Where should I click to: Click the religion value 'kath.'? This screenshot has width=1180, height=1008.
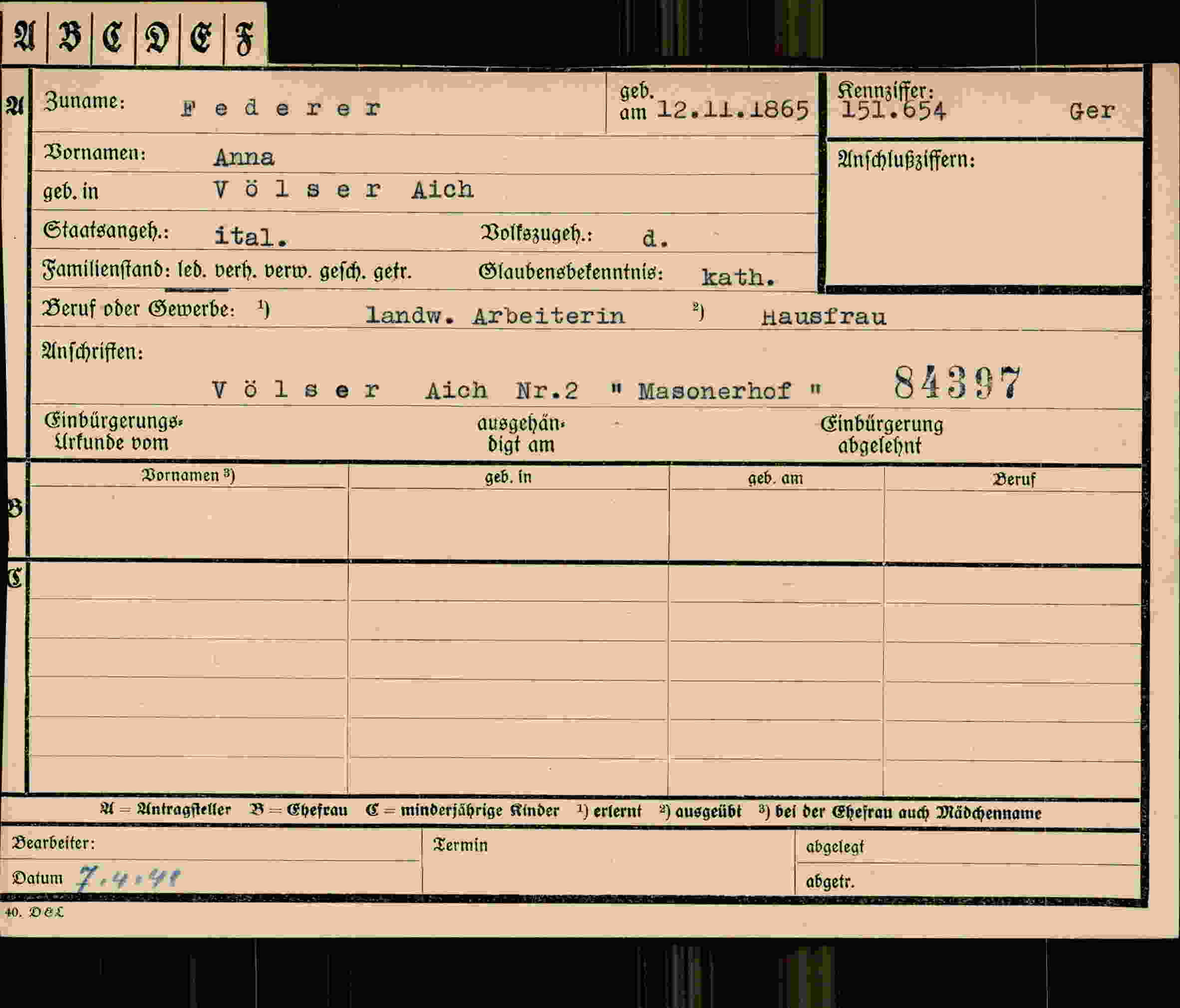pos(738,278)
